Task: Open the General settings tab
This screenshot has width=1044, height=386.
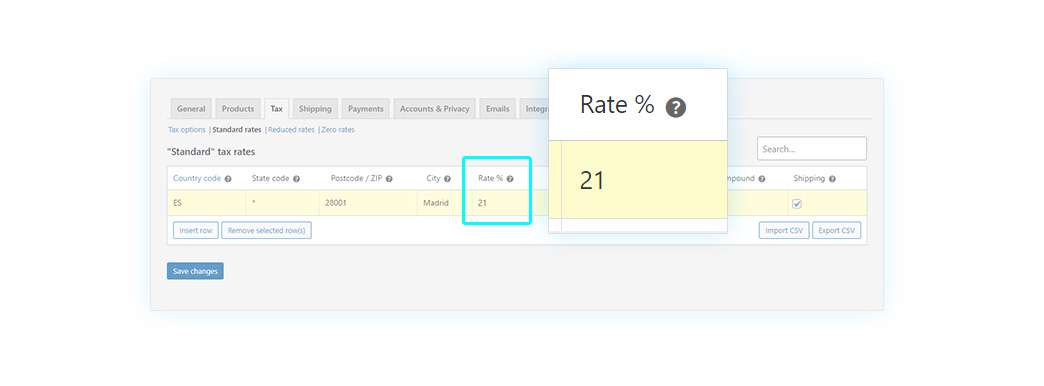Action: [191, 108]
